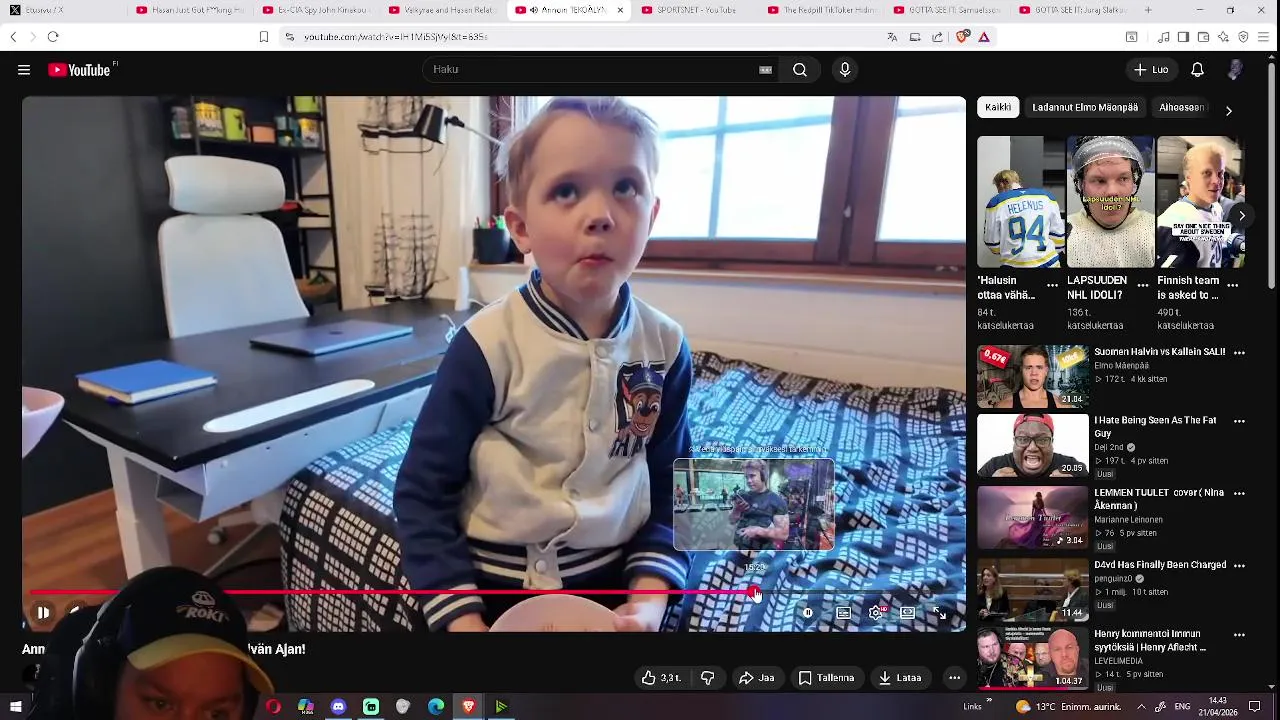Start voice search with the microphone
Screen dimensions: 1280x720
pos(845,70)
